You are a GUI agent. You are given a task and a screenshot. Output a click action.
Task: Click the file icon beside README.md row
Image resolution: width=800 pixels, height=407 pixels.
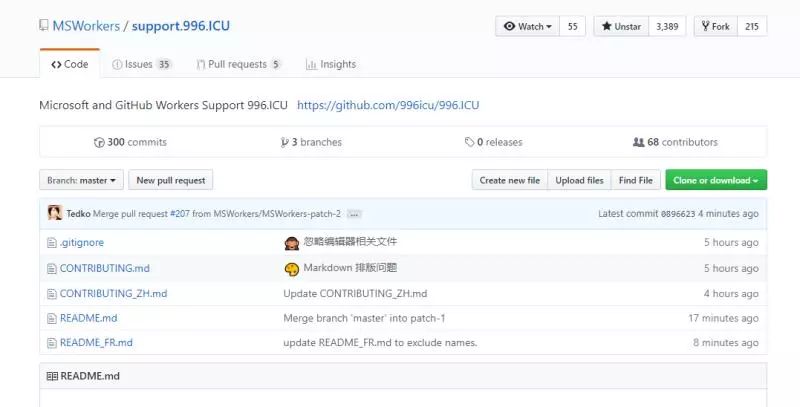(52, 318)
